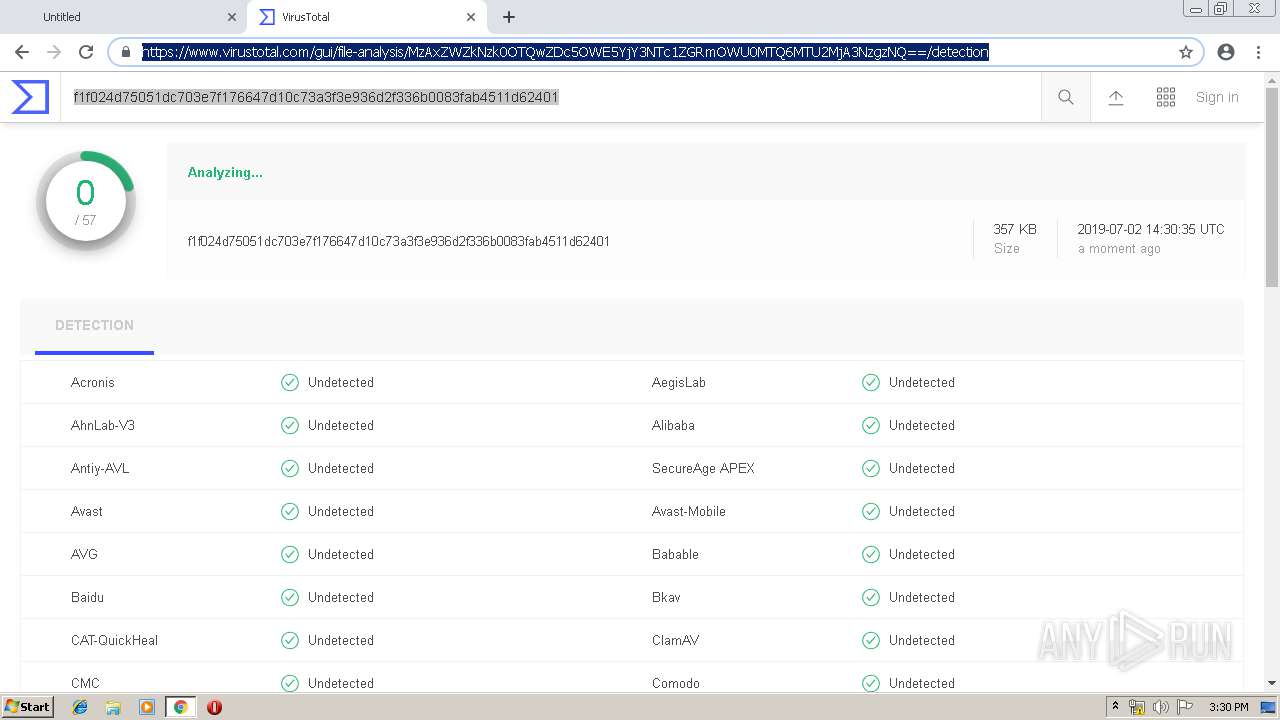Click the Comodo engine name
This screenshot has height=720, width=1280.
676,683
